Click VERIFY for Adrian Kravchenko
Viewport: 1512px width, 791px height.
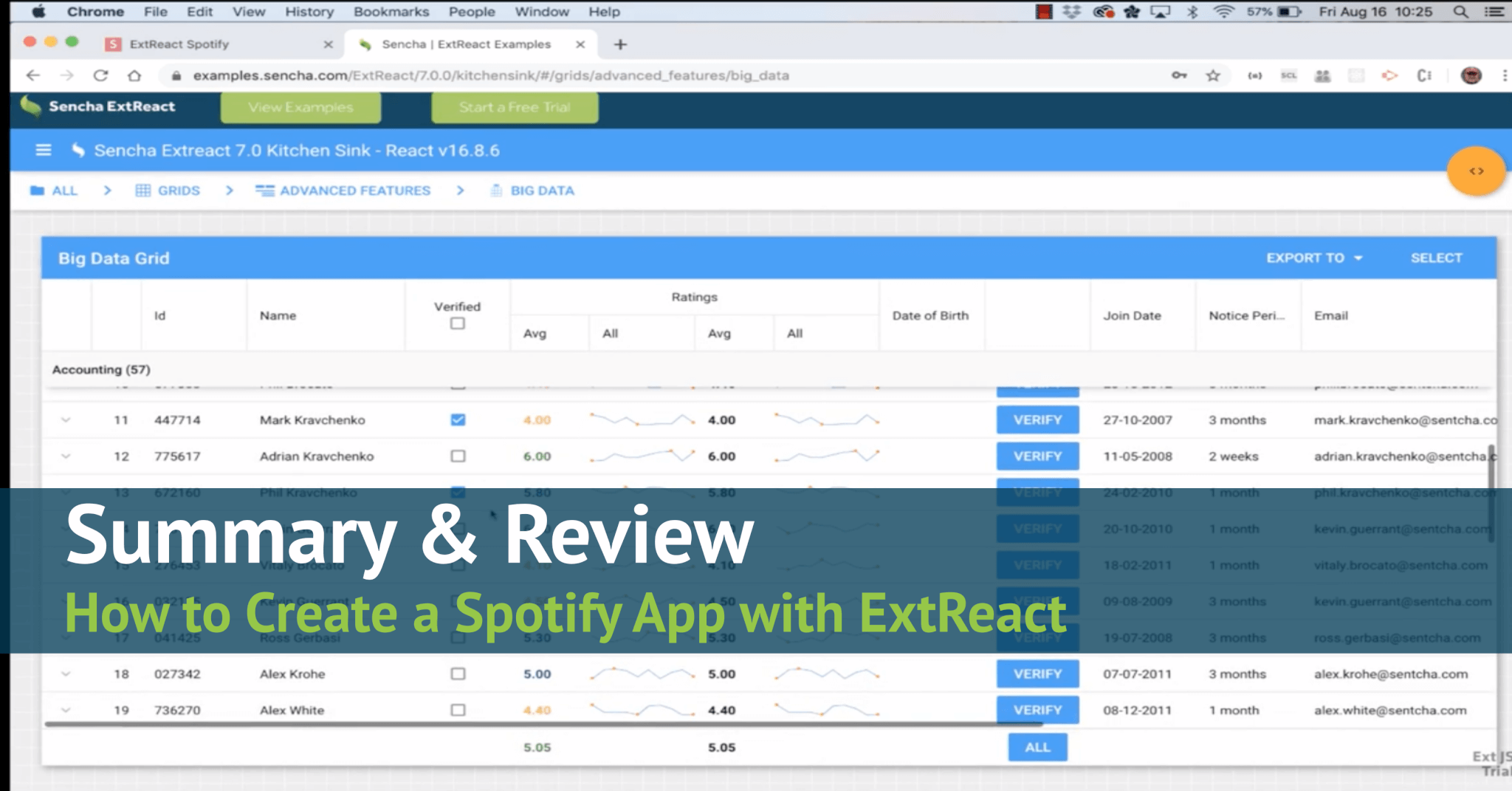click(x=1037, y=456)
